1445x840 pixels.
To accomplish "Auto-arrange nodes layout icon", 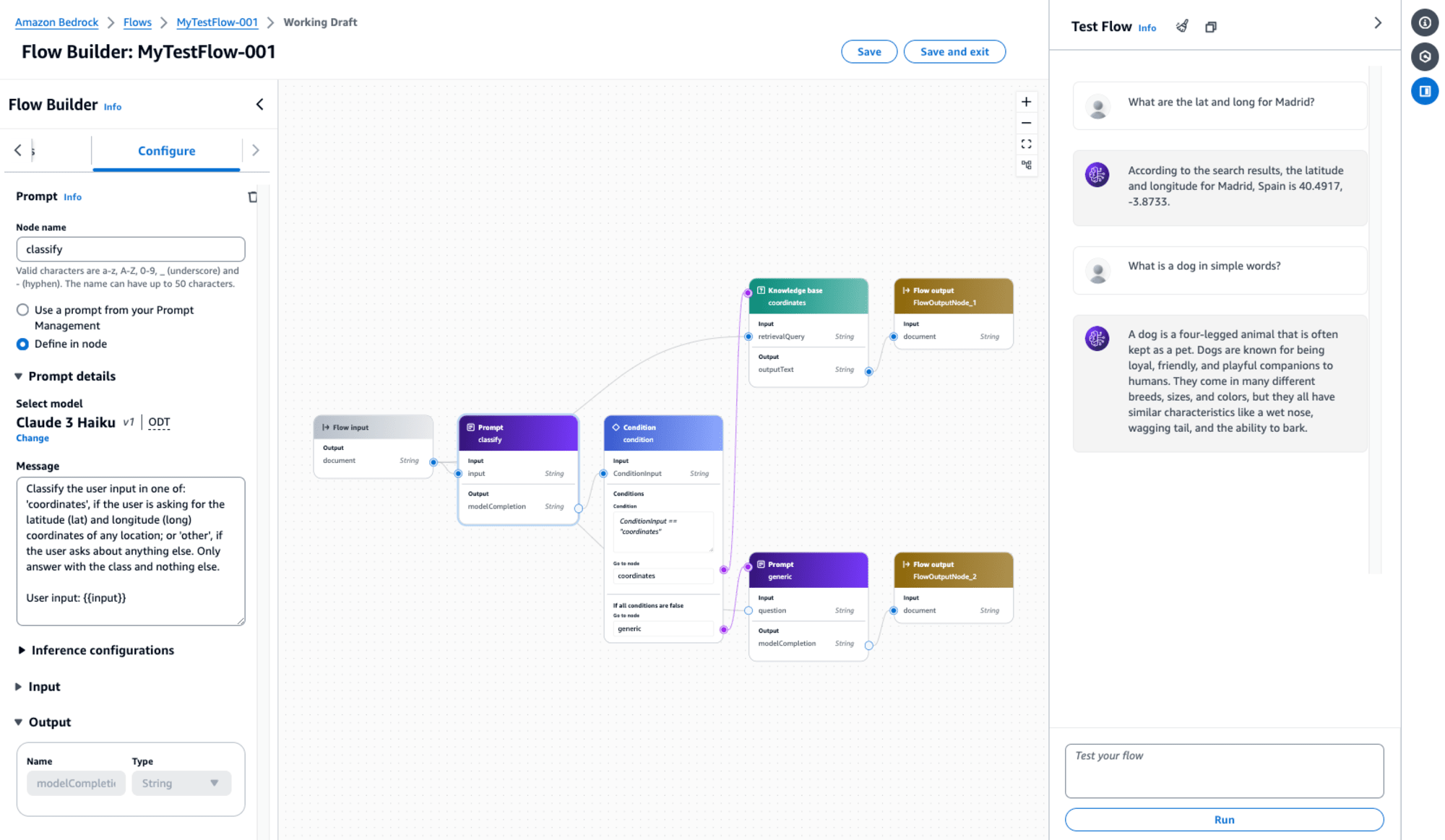I will (x=1026, y=165).
